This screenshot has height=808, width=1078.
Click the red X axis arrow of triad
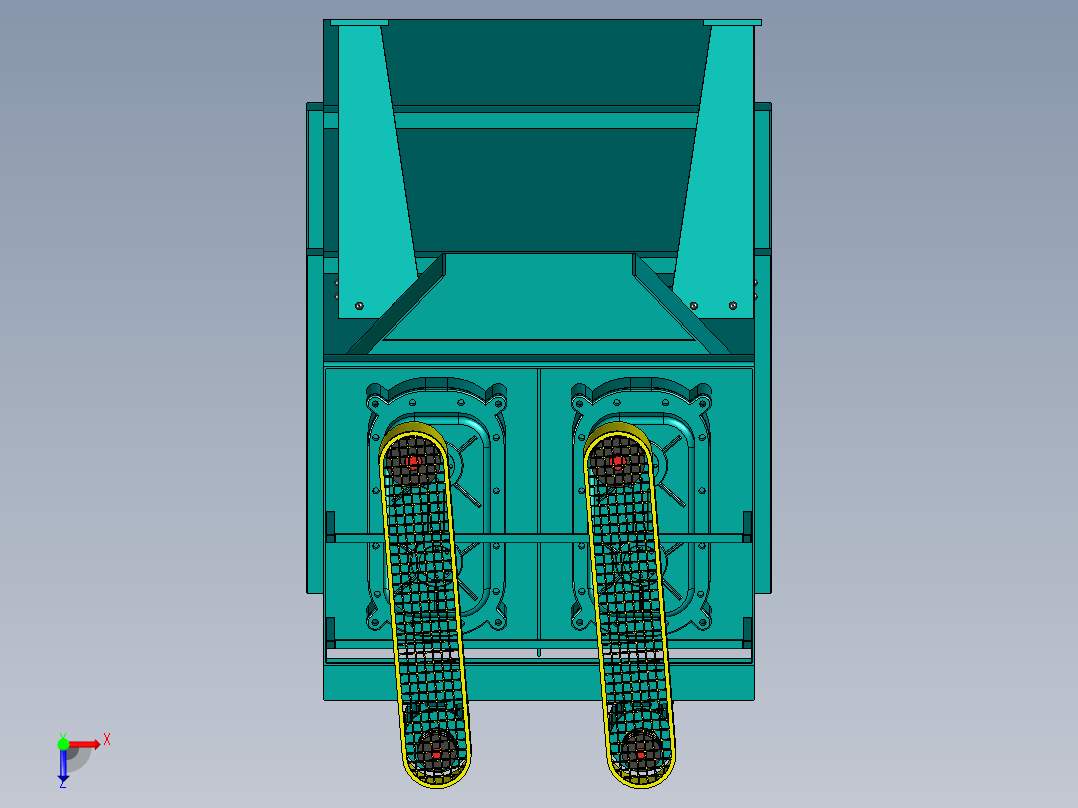click(x=85, y=744)
